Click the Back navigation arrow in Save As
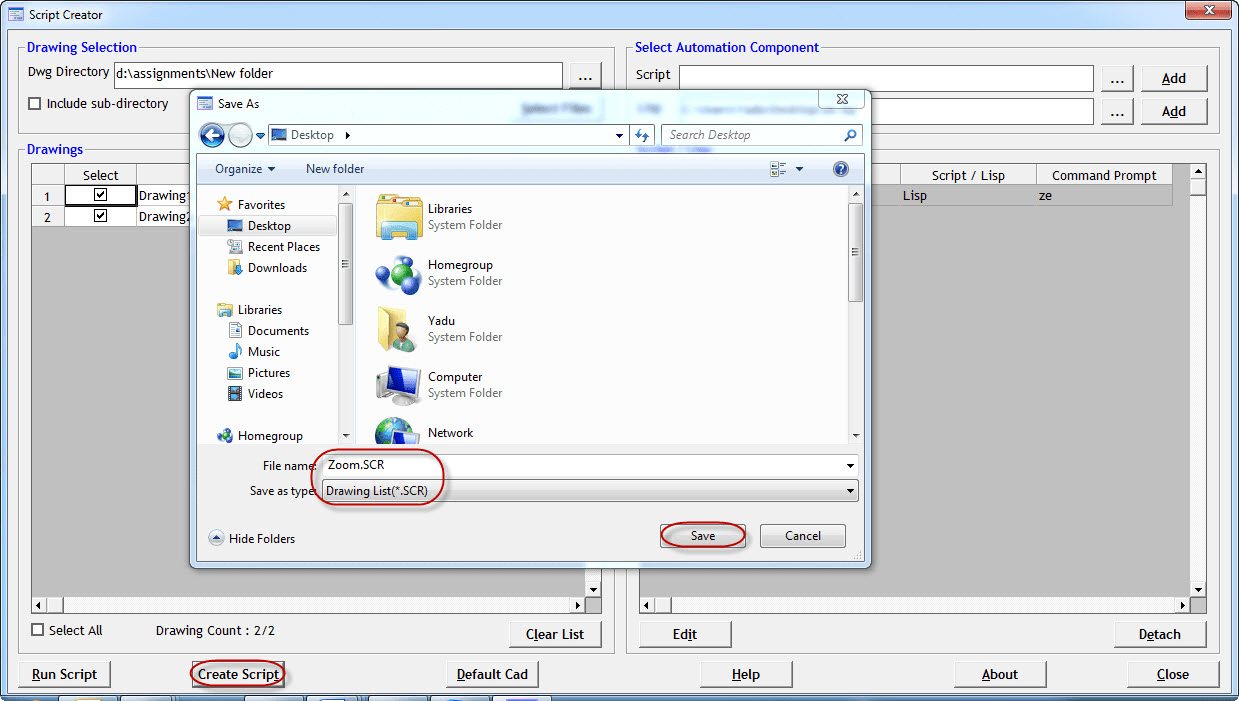This screenshot has width=1239, height=701. pyautogui.click(x=212, y=134)
